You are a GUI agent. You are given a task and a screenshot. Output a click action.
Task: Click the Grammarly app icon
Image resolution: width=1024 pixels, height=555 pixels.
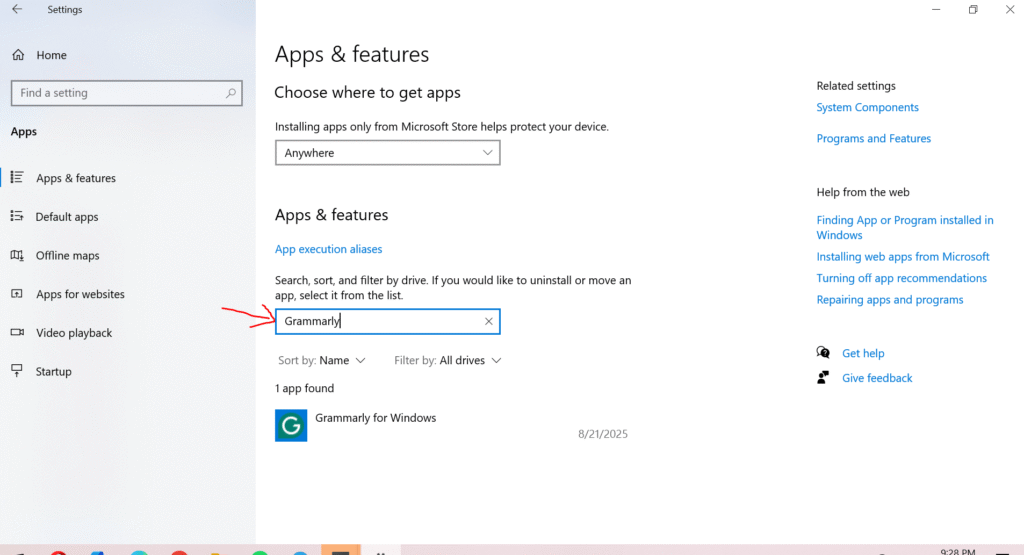(x=291, y=425)
